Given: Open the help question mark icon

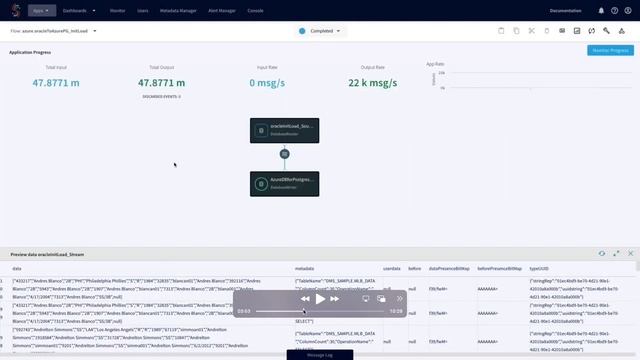Looking at the screenshot, I should click(614, 11).
